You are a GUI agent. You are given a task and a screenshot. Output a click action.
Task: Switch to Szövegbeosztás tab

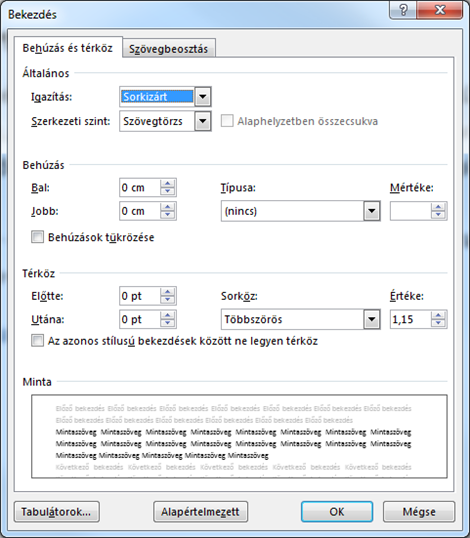tap(168, 48)
